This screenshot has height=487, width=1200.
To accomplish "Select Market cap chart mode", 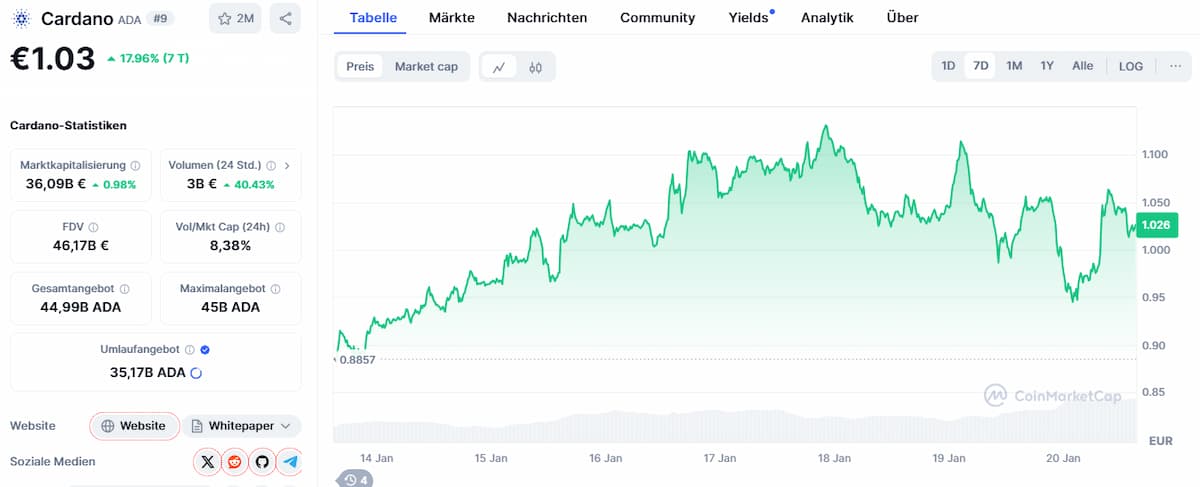I will (426, 66).
